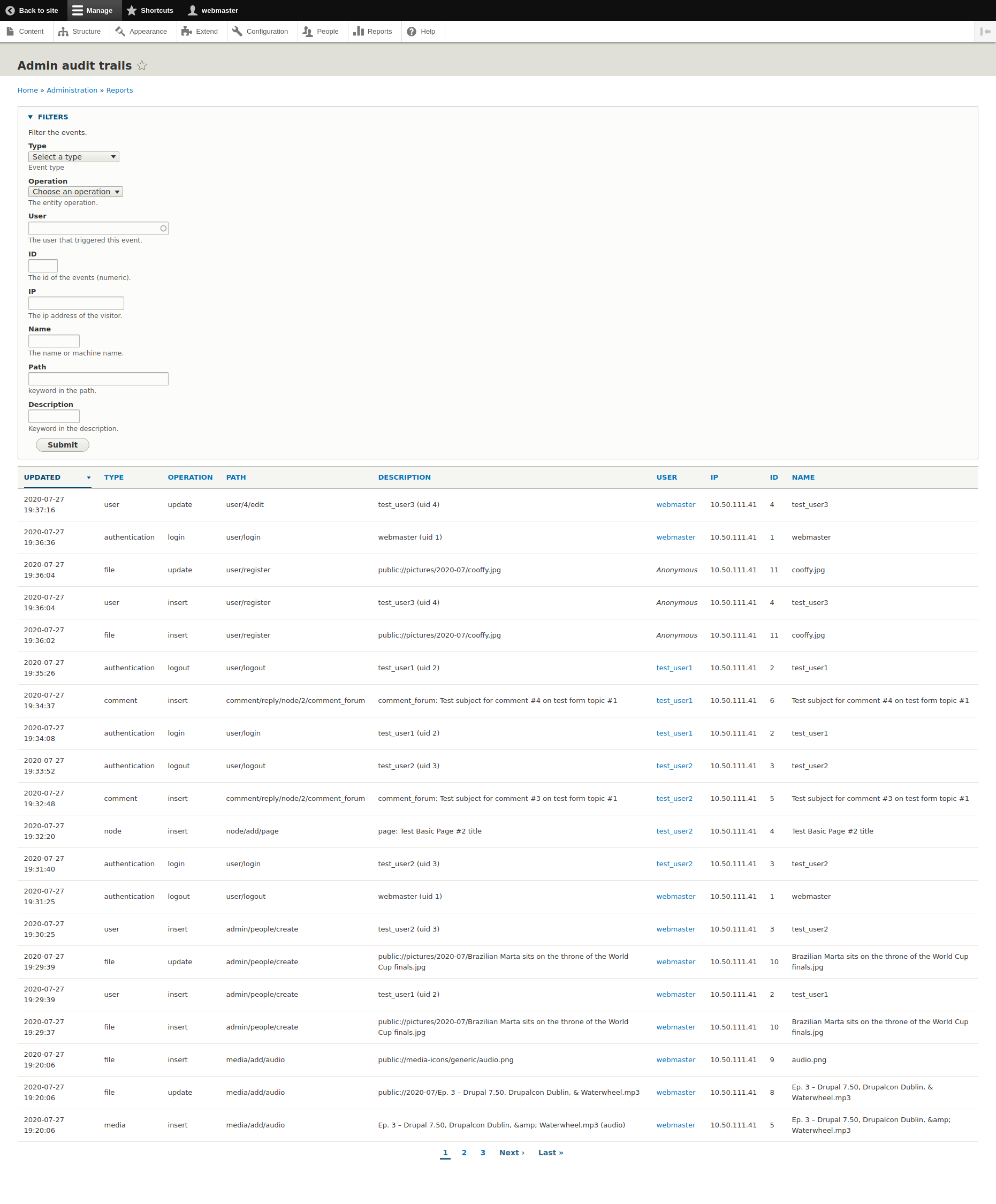Sort table by Updated column

click(x=42, y=477)
